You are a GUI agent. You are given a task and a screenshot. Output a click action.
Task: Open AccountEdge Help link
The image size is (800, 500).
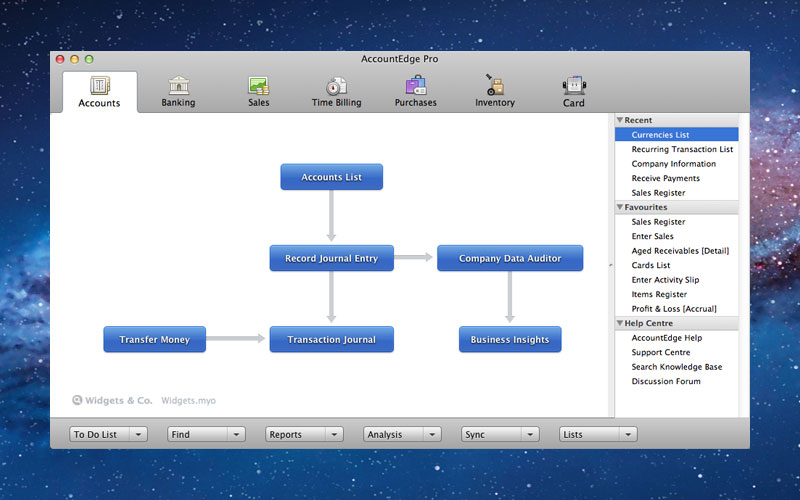667,338
